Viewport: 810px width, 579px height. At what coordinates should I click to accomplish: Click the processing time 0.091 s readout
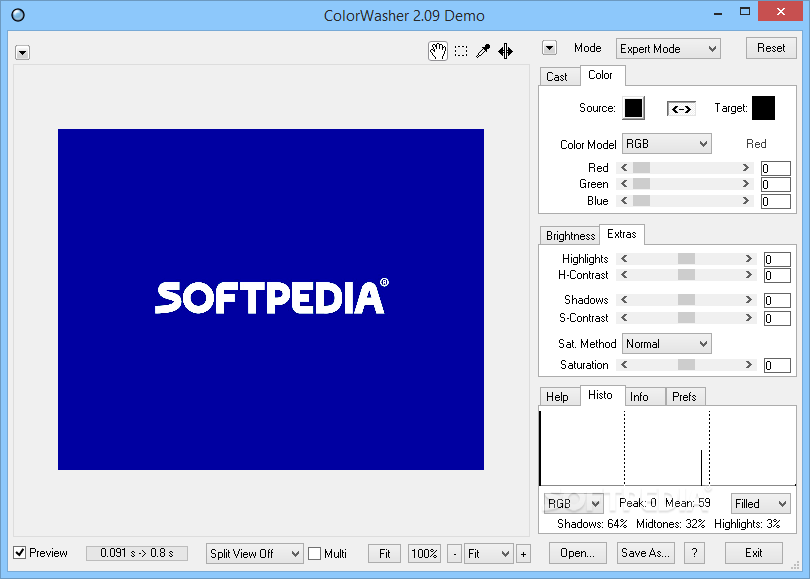point(137,553)
